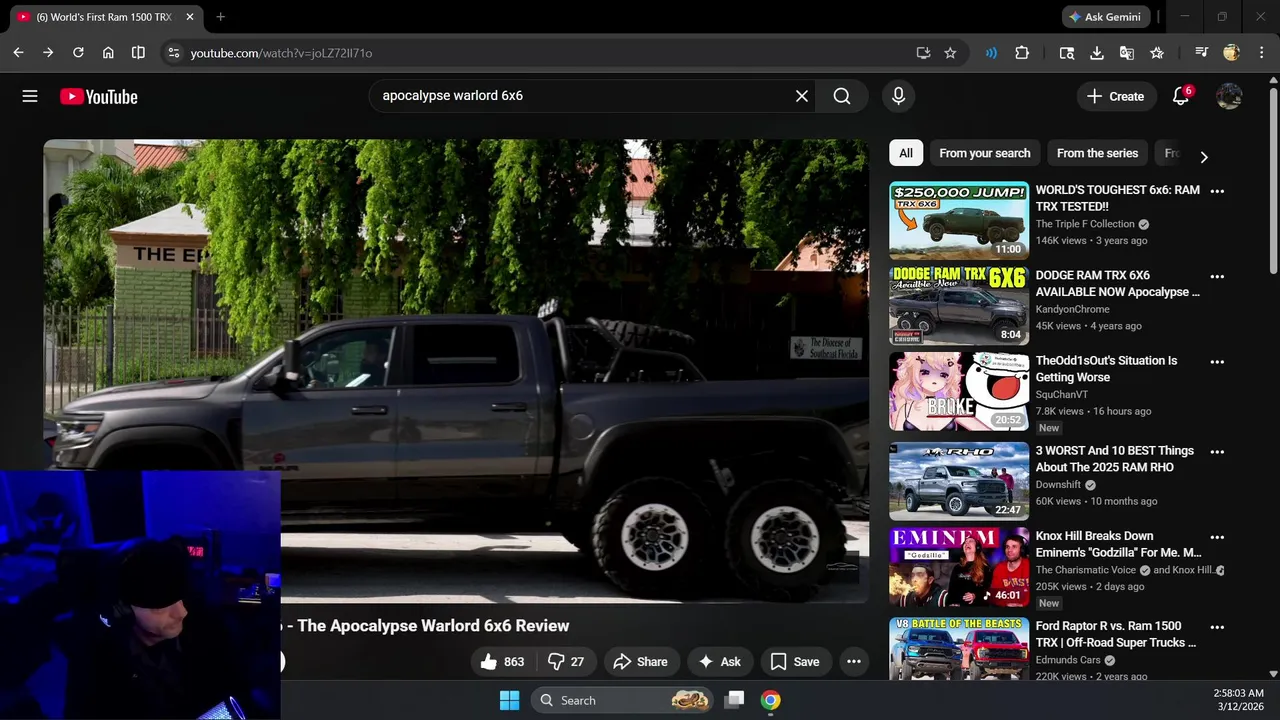
Task: Open the Google Translate extension icon
Action: [1127, 53]
